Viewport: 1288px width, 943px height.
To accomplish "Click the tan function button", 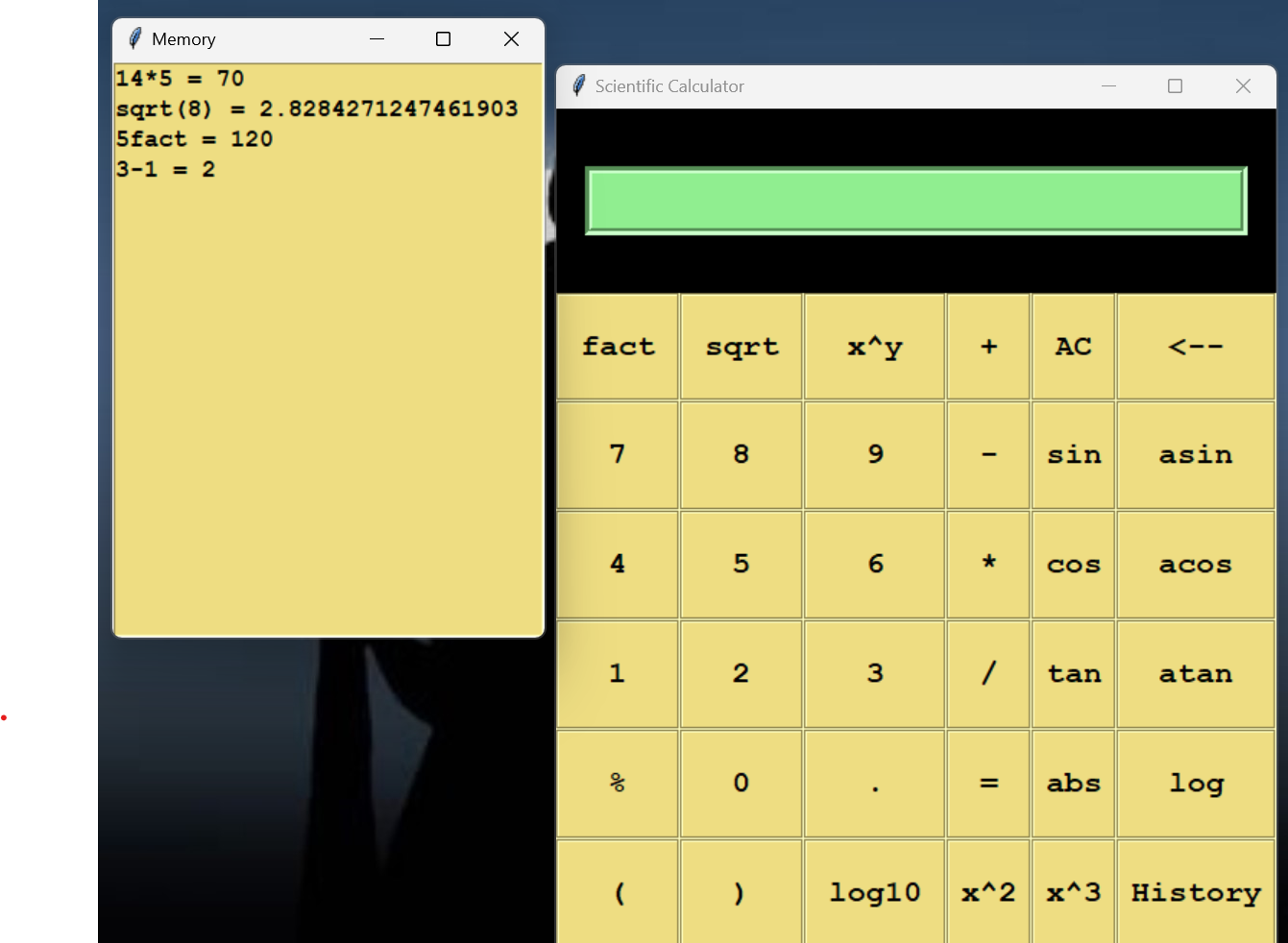I will tap(1073, 673).
